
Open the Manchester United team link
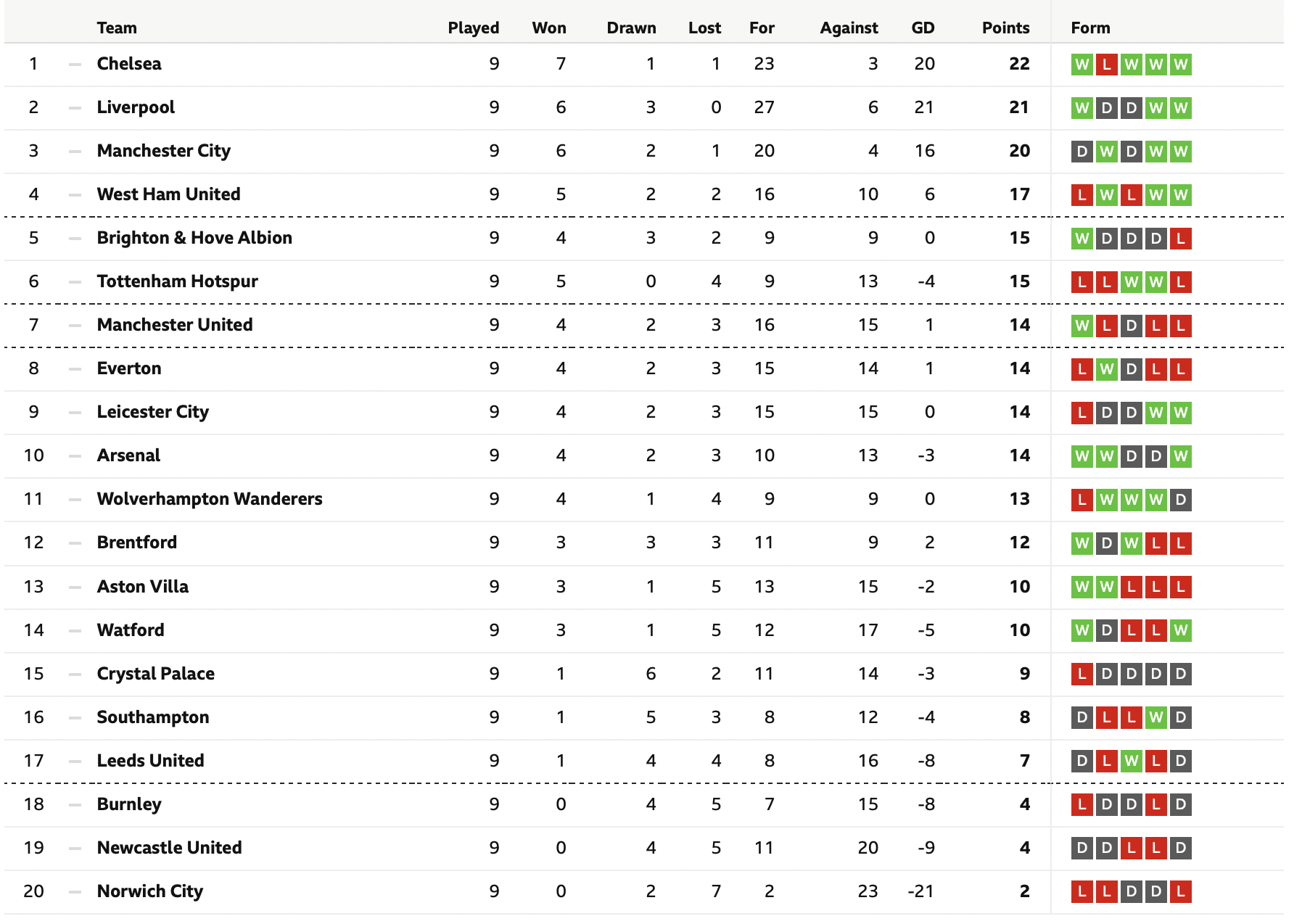[175, 325]
